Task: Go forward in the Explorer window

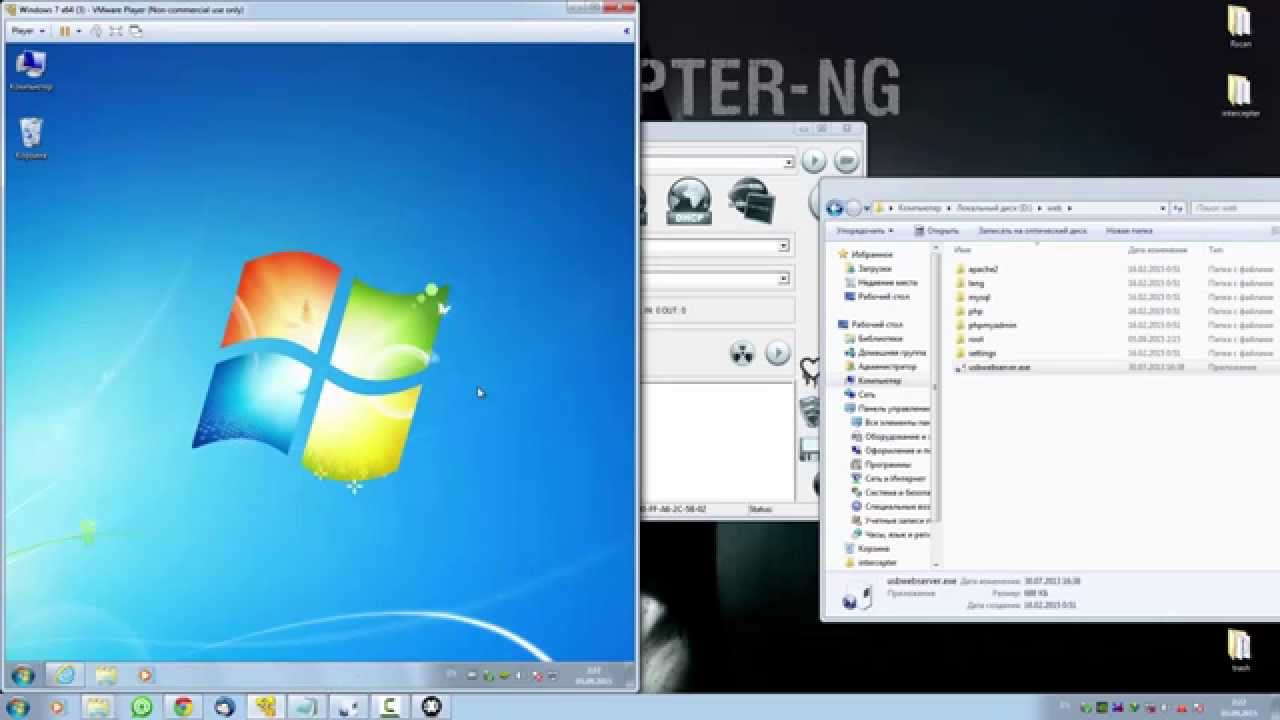Action: tap(853, 208)
